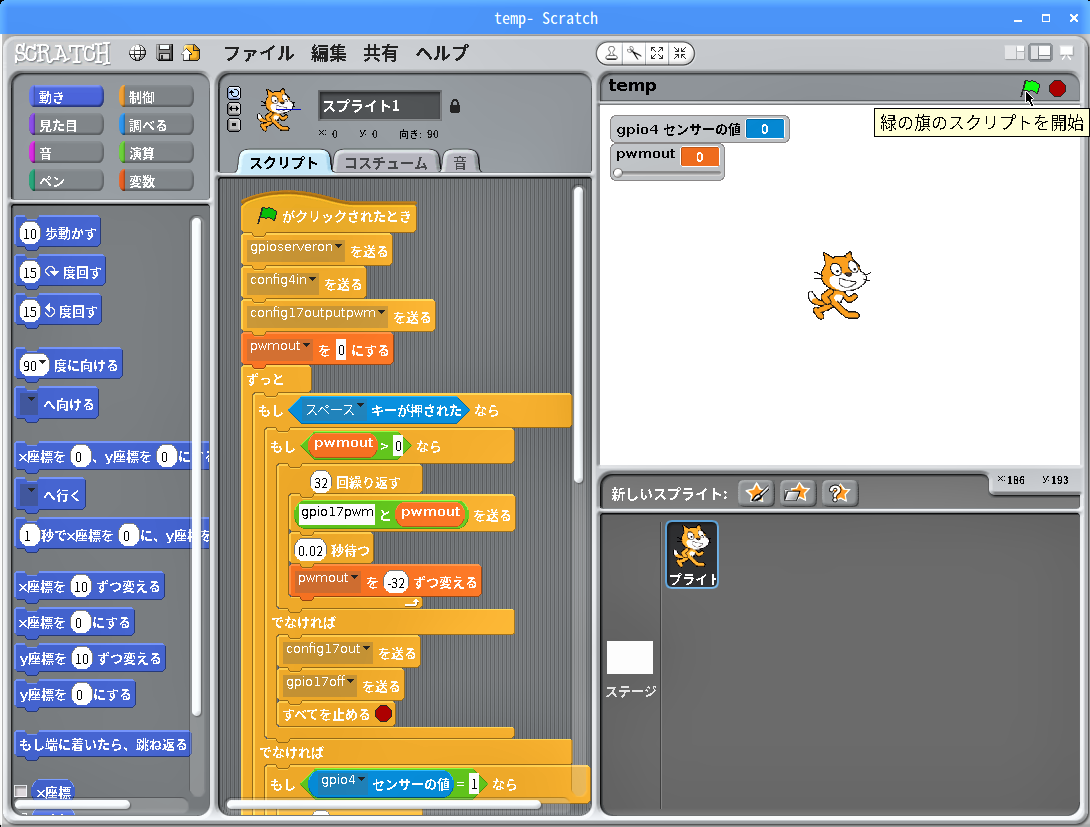The height and width of the screenshot is (827, 1090).
Task: Click the save project floppy icon
Action: (165, 53)
